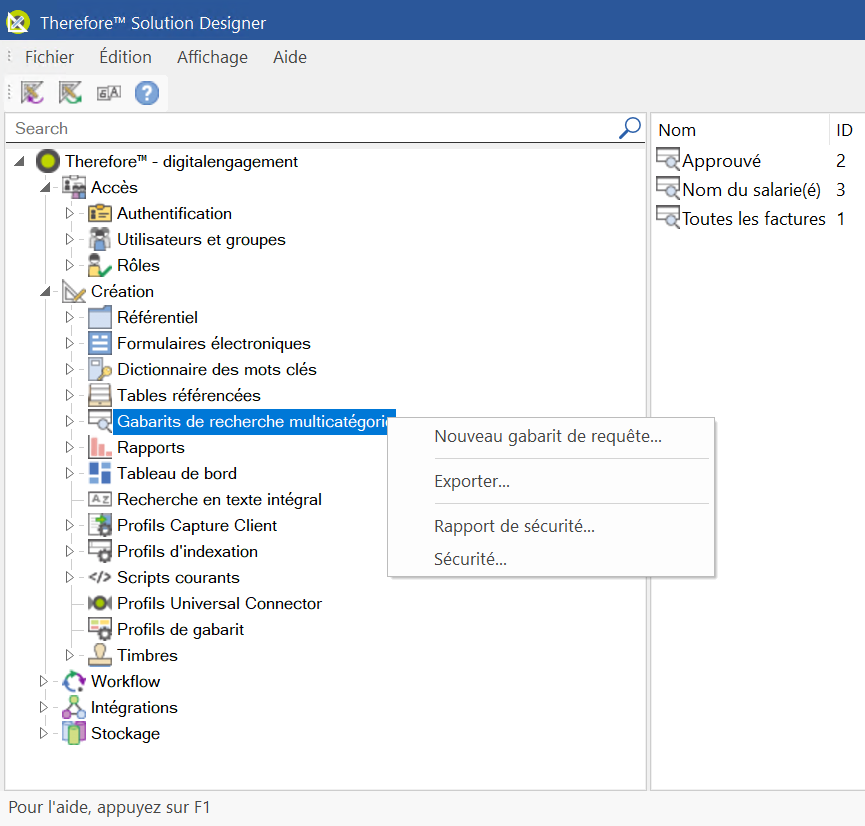Sort by the ID column header
This screenshot has width=865, height=826.
[x=845, y=130]
